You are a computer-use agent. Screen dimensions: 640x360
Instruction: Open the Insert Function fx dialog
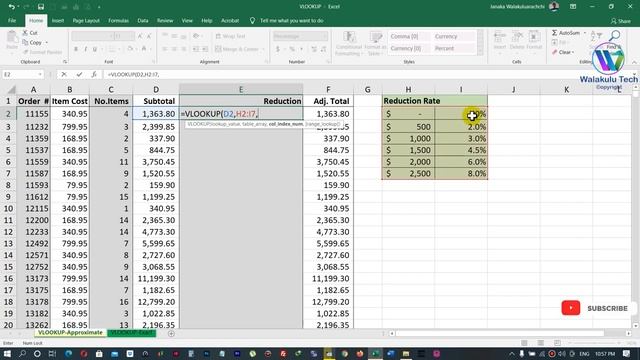point(94,75)
